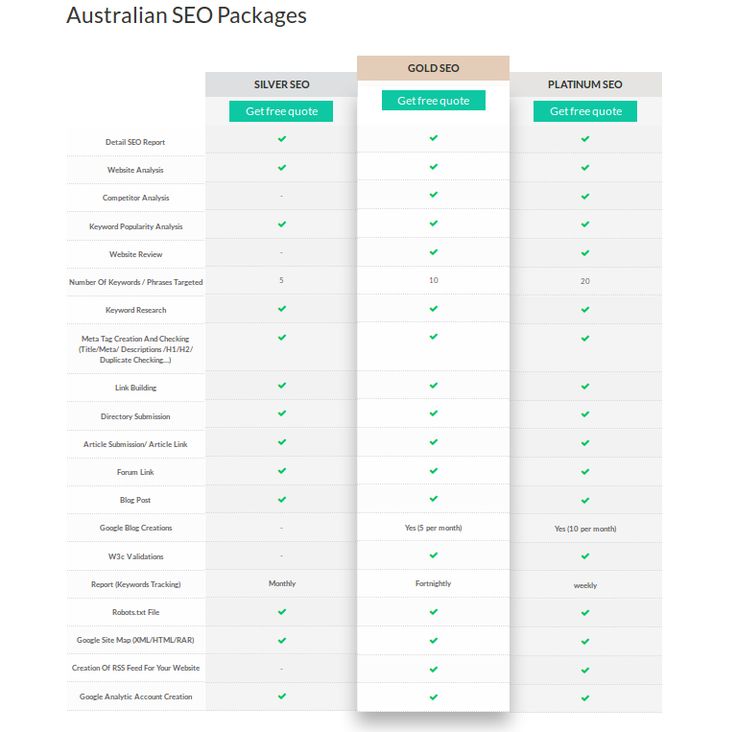The image size is (736, 732).
Task: Click Platinum checkmark for Robots.txt File
Action: (585, 613)
